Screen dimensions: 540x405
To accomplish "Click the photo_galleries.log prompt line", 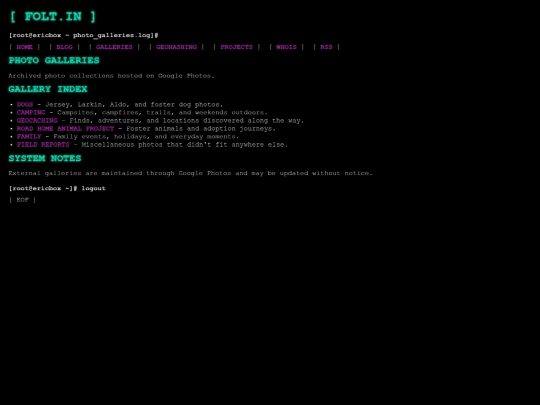I will (83, 35).
